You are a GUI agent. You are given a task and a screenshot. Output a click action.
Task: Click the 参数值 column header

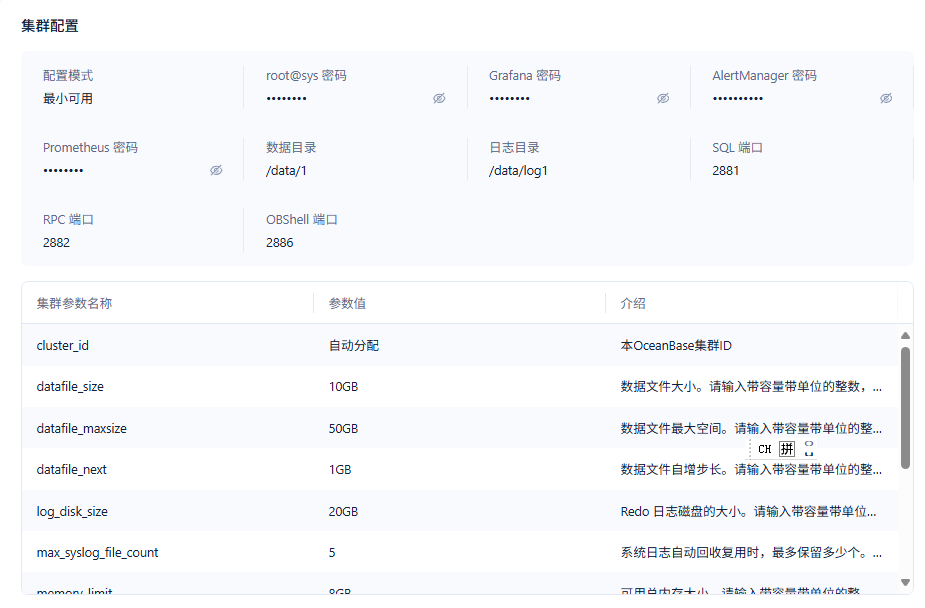point(347,304)
